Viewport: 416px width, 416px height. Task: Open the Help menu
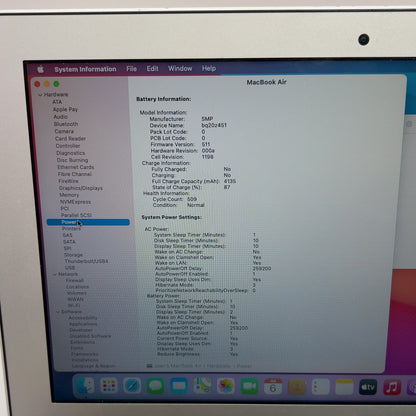[209, 68]
